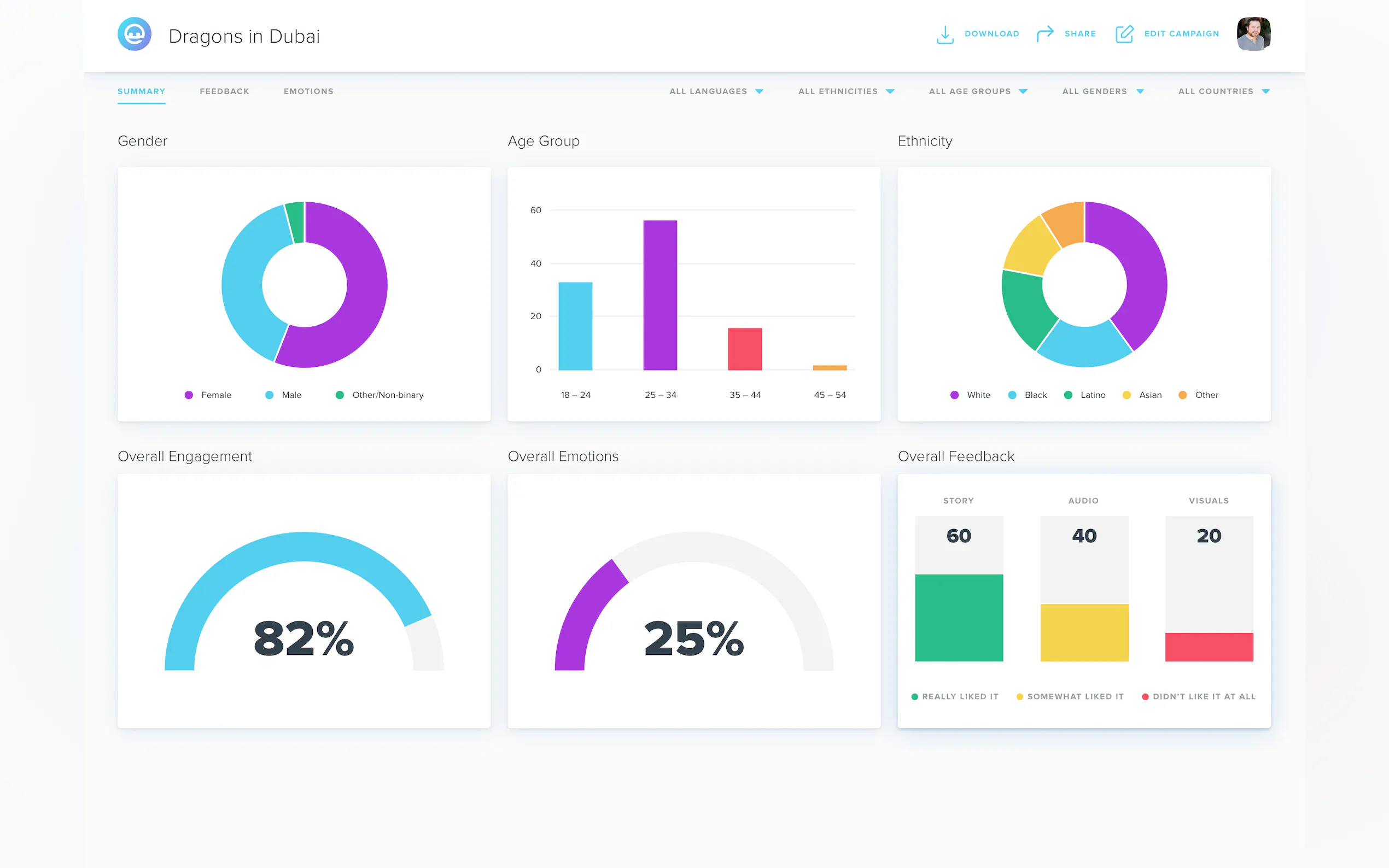This screenshot has height=868, width=1389.
Task: Switch to the Feedback tab
Action: [224, 91]
